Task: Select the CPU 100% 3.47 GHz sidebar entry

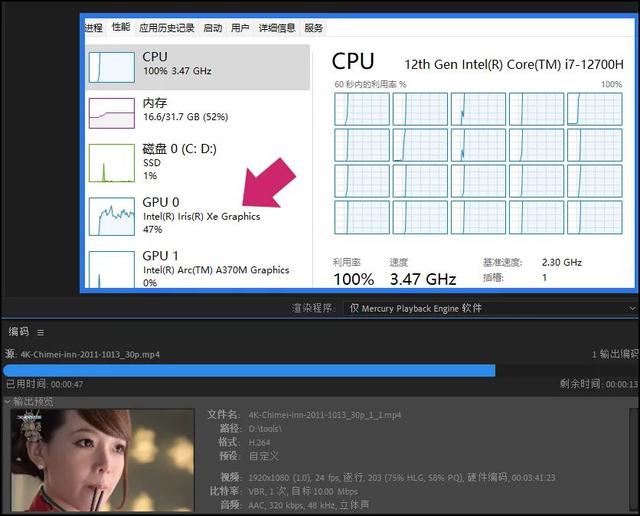Action: click(x=198, y=67)
